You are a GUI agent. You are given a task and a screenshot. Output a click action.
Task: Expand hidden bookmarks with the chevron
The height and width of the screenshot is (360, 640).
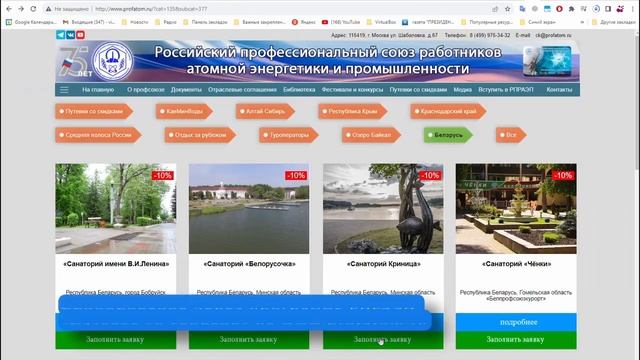(x=582, y=22)
